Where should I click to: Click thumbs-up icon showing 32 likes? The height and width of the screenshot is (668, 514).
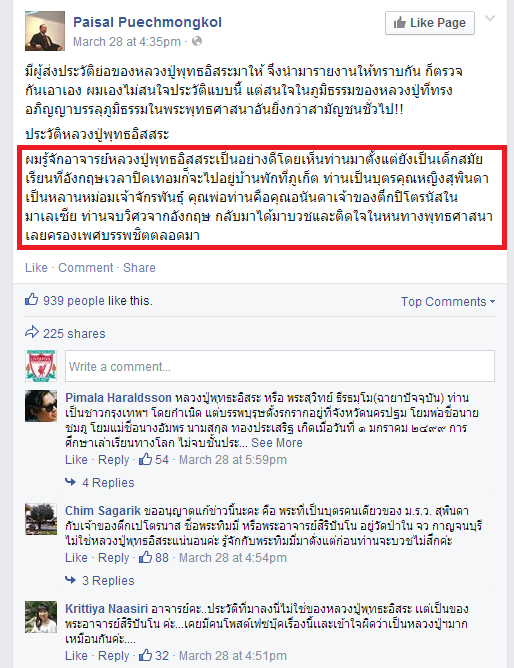(x=145, y=655)
